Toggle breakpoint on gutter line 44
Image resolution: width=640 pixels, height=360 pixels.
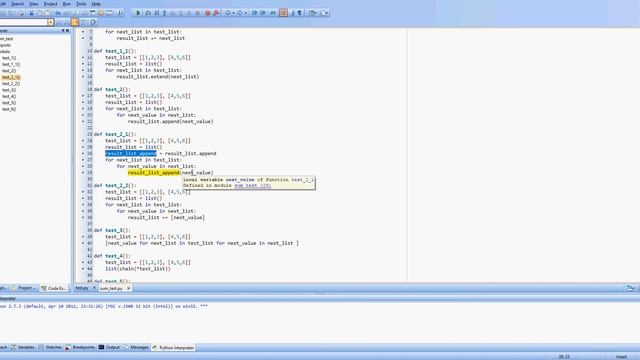point(83,269)
